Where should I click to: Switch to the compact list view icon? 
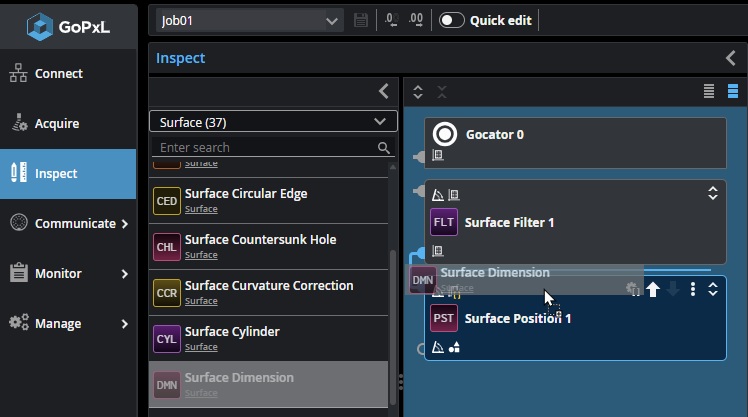tap(709, 91)
